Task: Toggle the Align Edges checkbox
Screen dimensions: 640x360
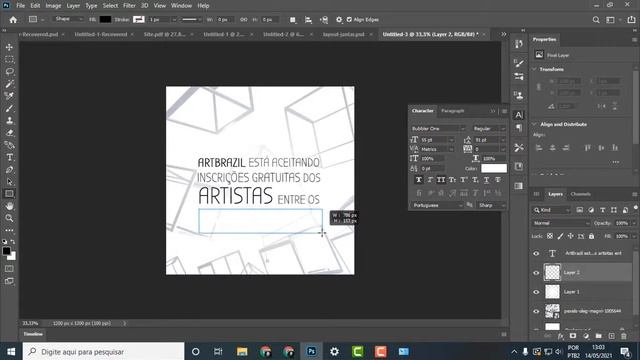Action: click(x=349, y=20)
